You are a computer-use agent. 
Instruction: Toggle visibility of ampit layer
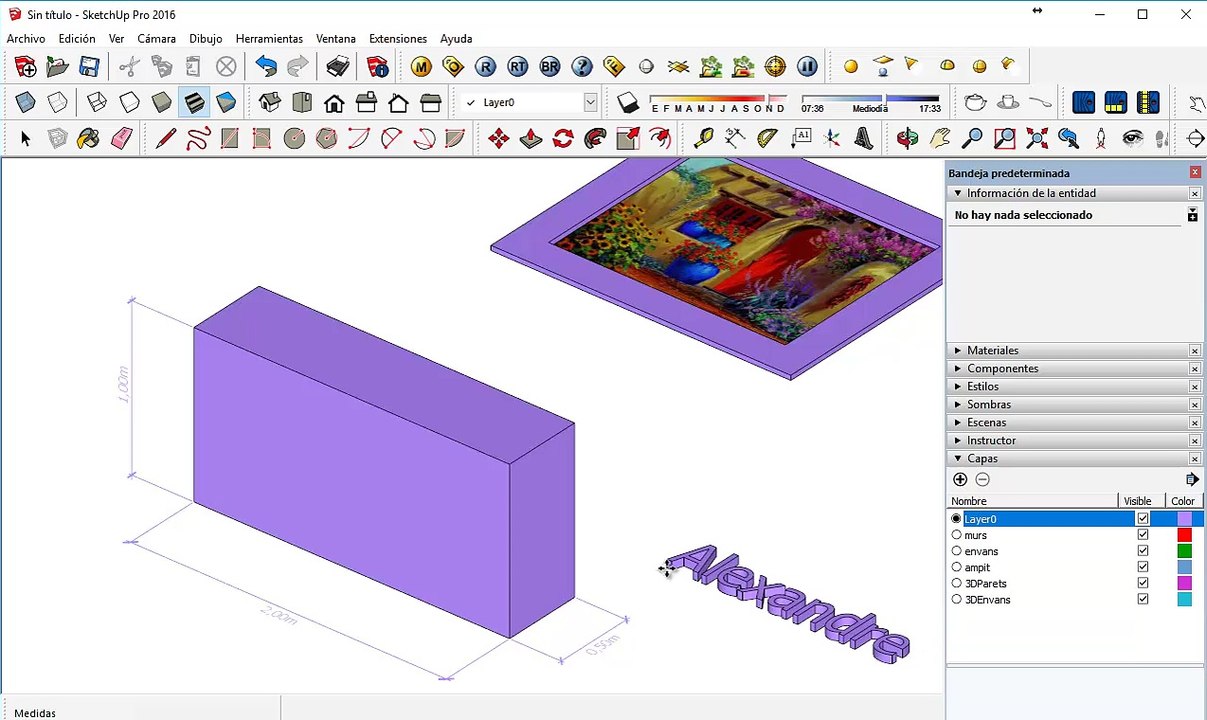pos(1143,567)
